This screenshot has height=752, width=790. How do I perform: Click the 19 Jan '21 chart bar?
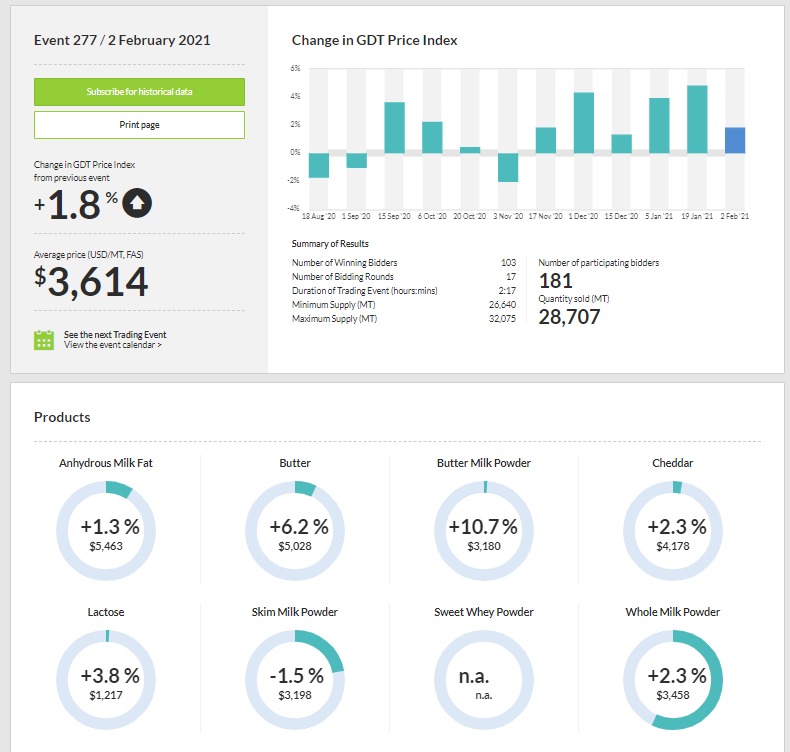click(697, 119)
